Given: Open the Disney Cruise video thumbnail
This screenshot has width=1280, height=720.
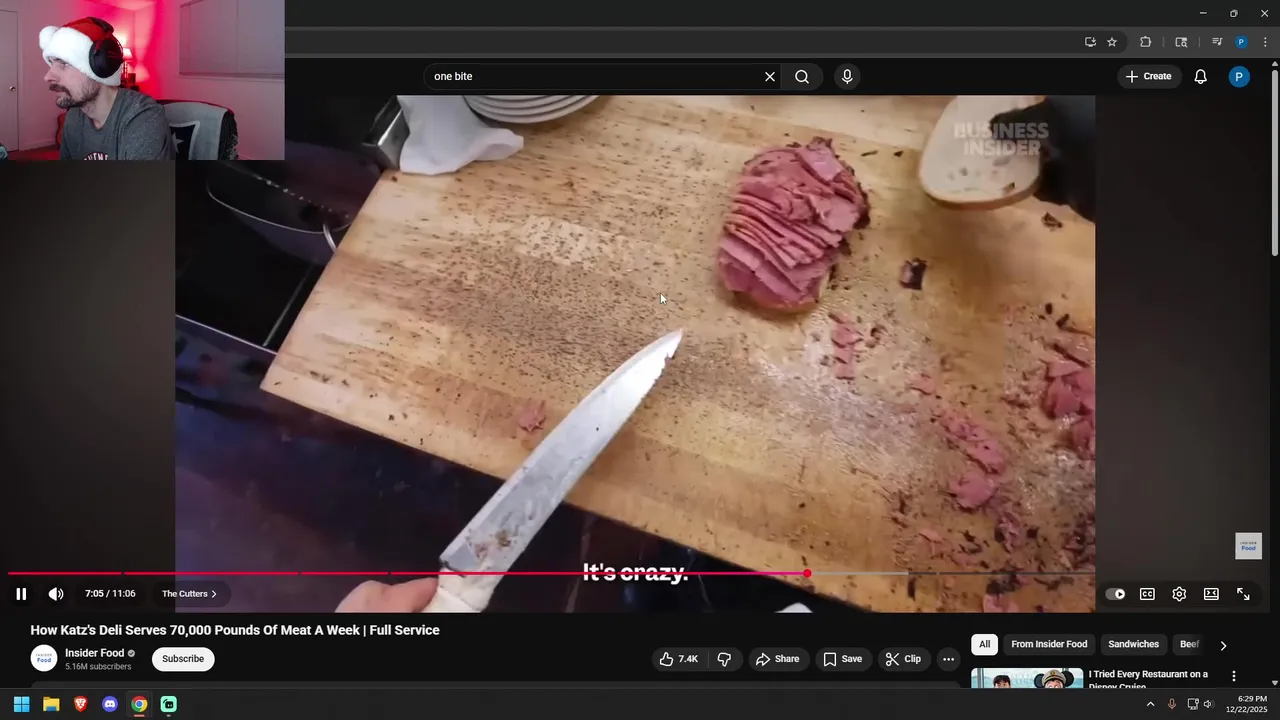Looking at the screenshot, I should click(x=1027, y=678).
